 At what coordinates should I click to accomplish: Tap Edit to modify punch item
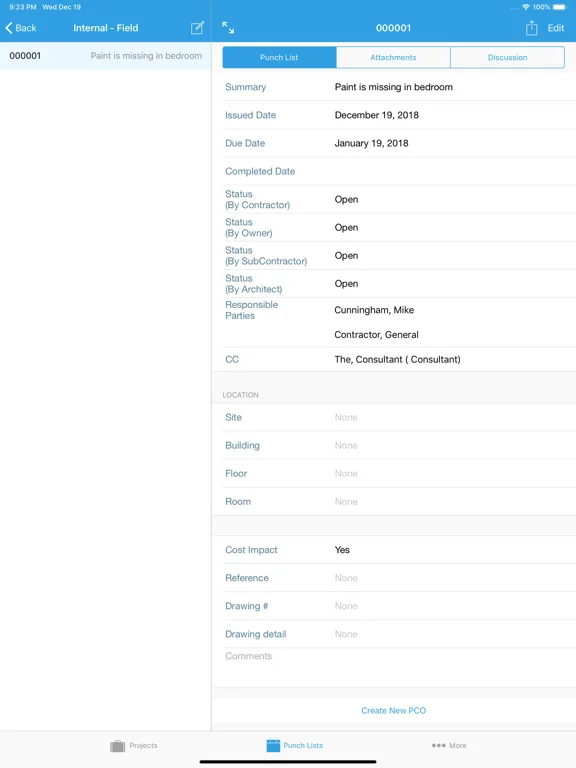tap(555, 28)
